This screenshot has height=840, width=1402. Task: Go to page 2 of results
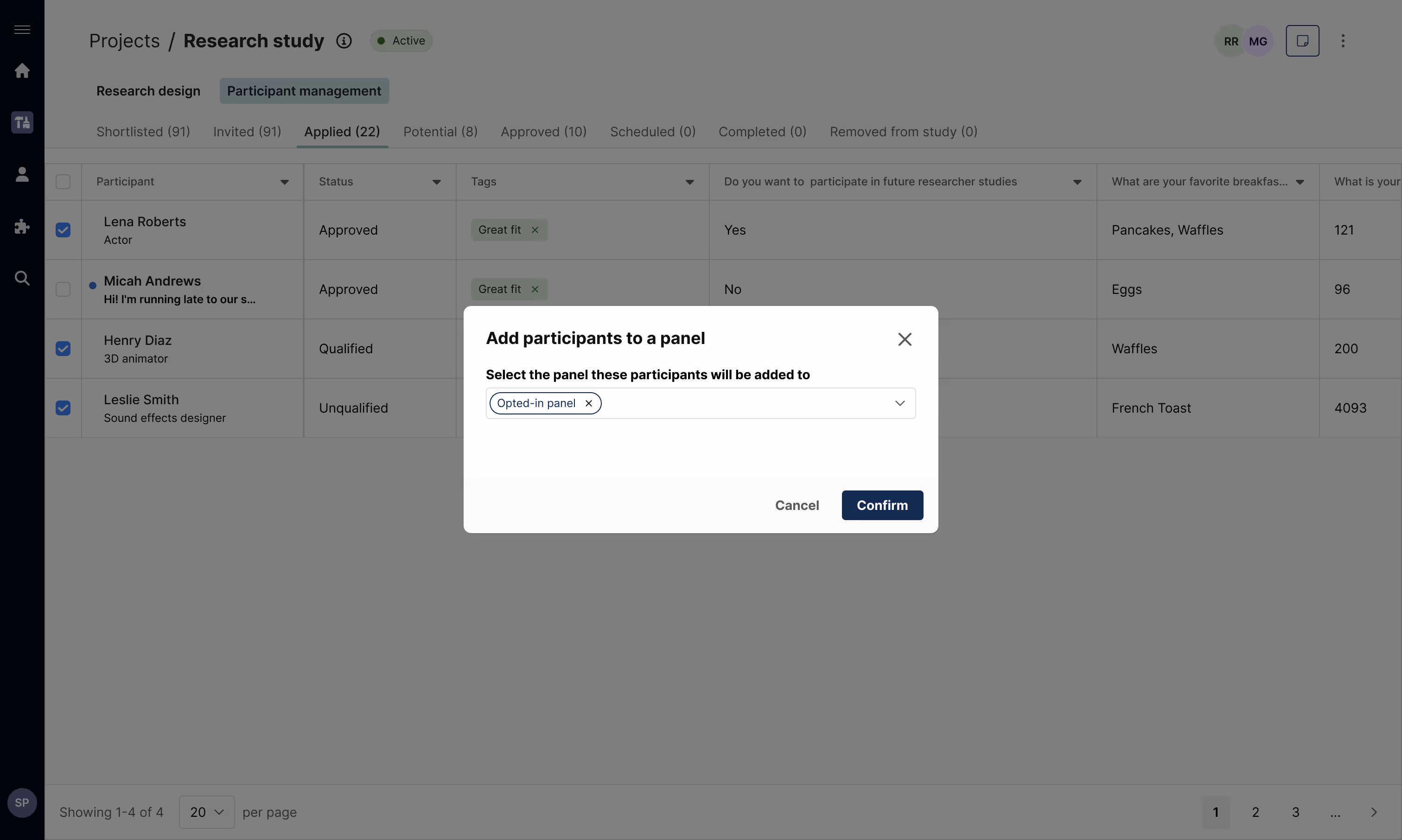(x=1255, y=812)
